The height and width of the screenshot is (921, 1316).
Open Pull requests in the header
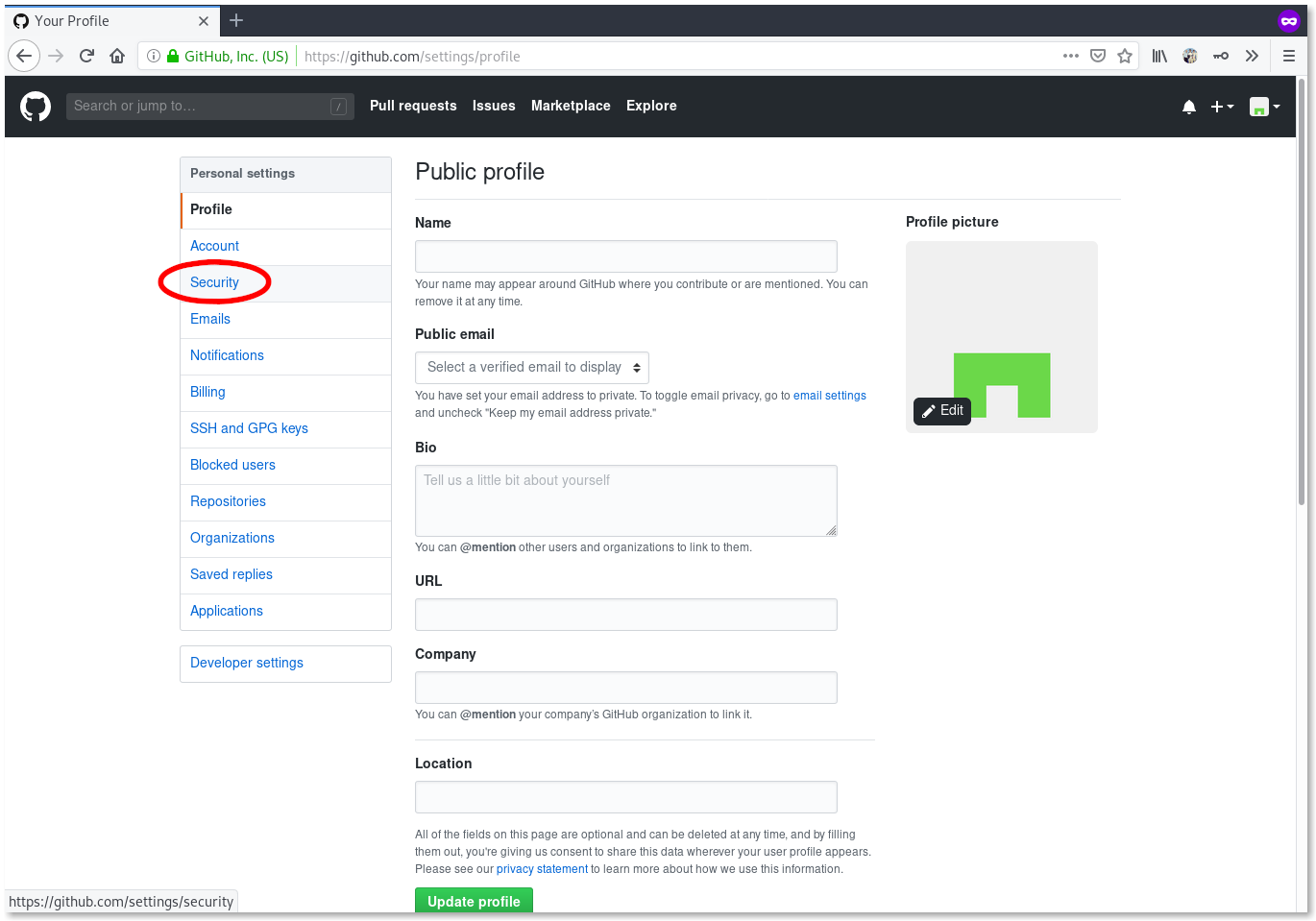tap(413, 106)
